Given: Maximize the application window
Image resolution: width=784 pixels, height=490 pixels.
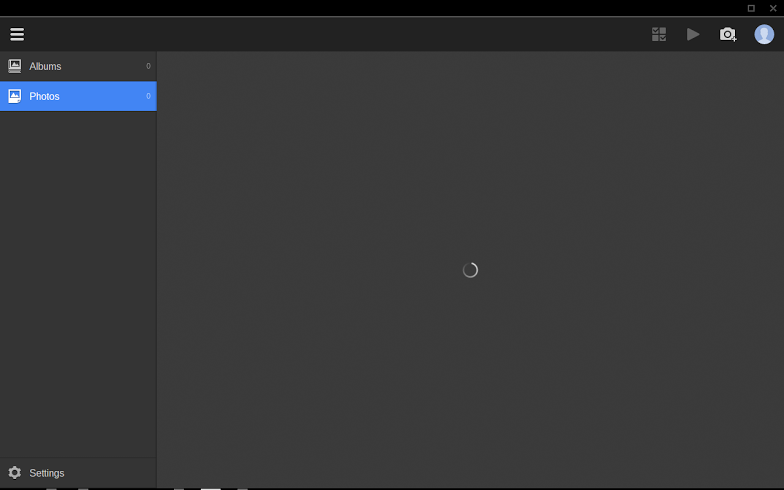Looking at the screenshot, I should 751,8.
